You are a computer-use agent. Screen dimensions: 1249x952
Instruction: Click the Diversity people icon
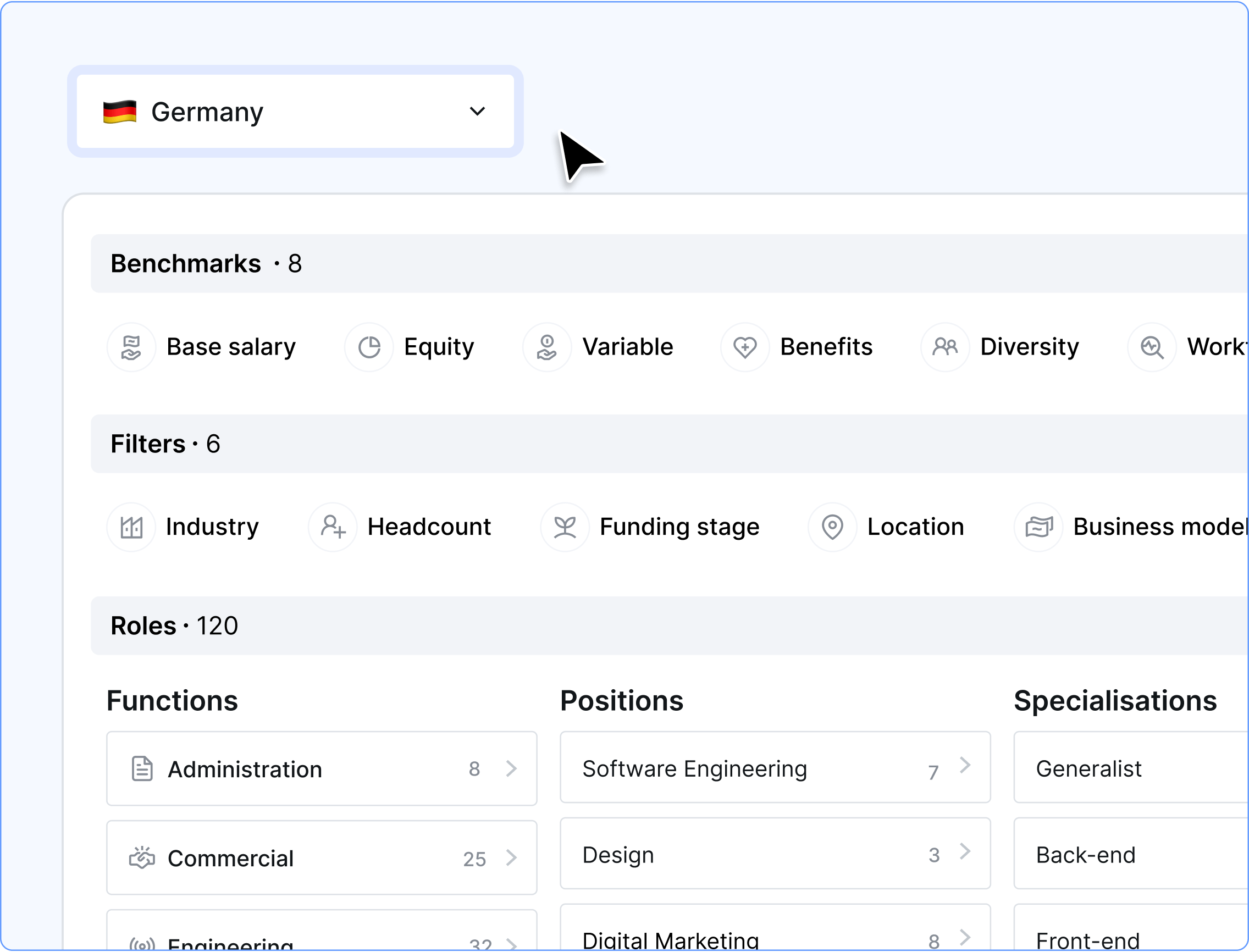944,347
